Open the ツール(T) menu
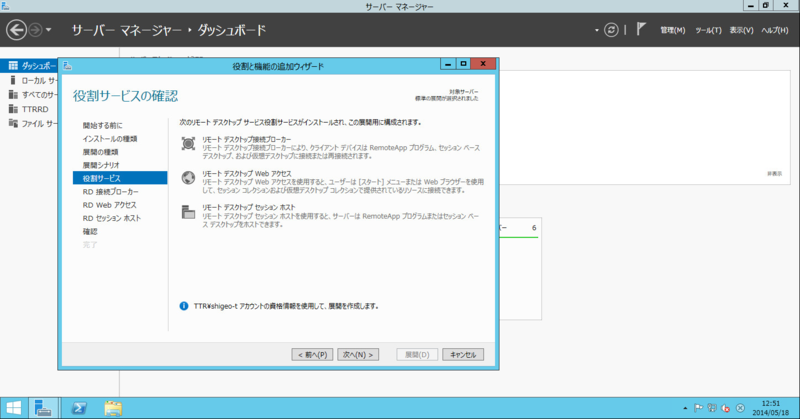This screenshot has height=419, width=800. pos(708,30)
